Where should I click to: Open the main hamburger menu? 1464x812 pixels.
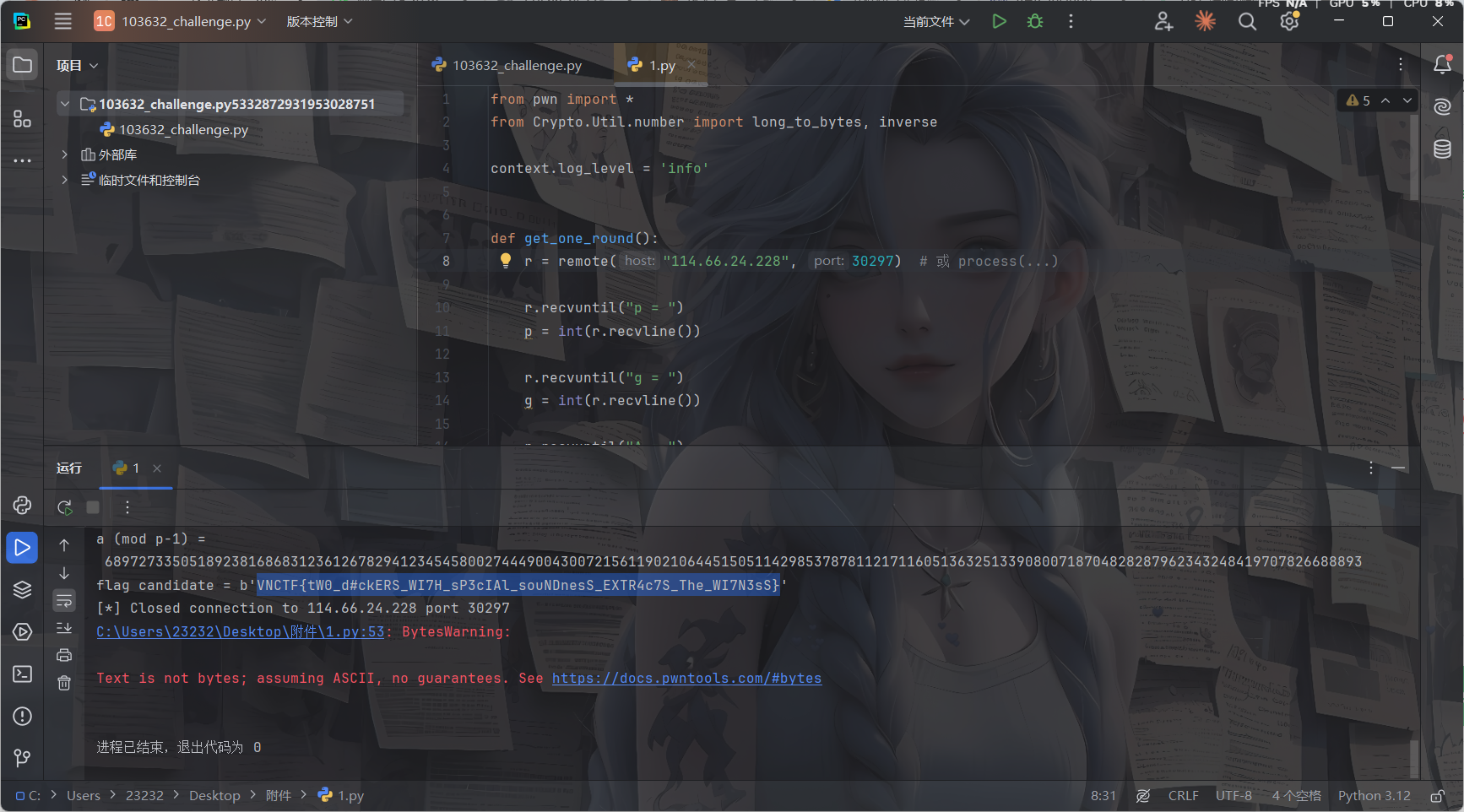[63, 22]
